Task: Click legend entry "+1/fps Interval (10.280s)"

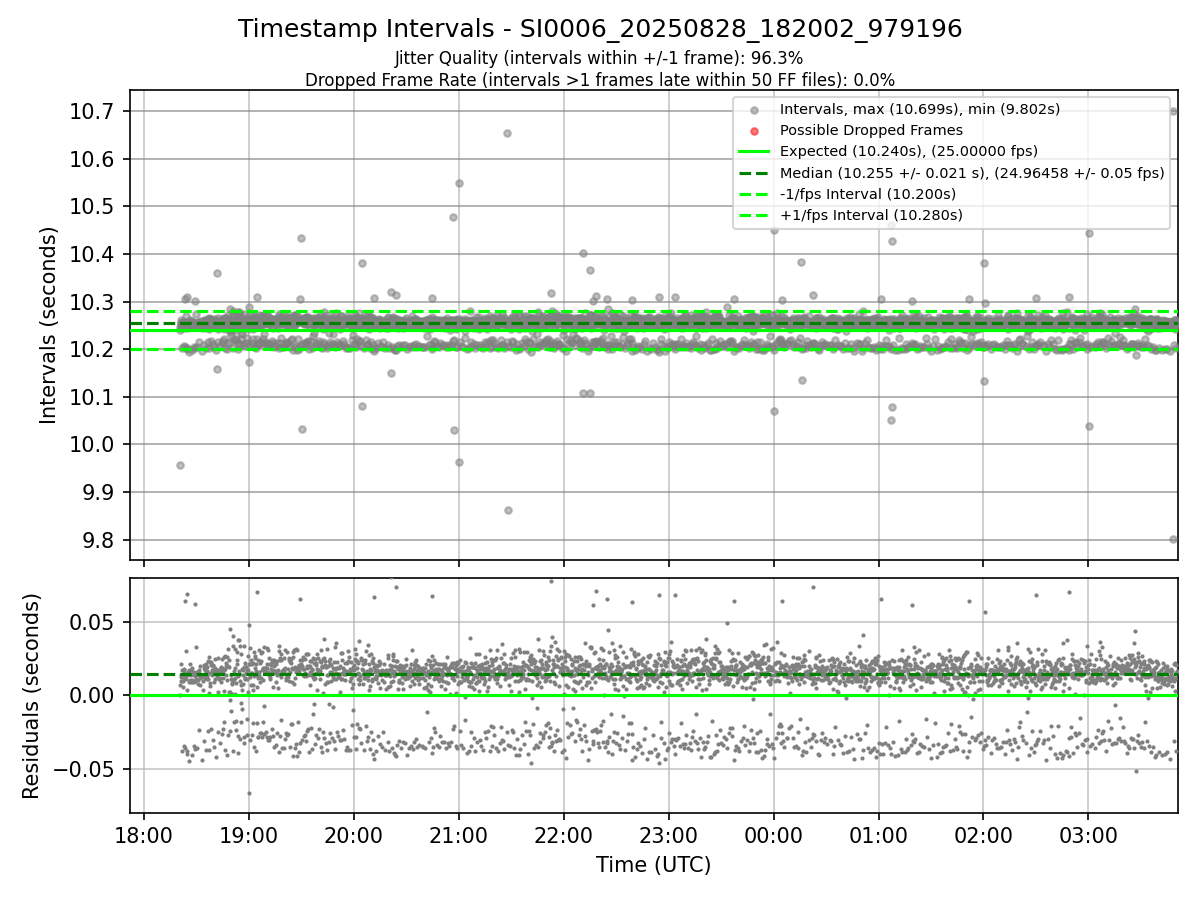Action: (871, 214)
